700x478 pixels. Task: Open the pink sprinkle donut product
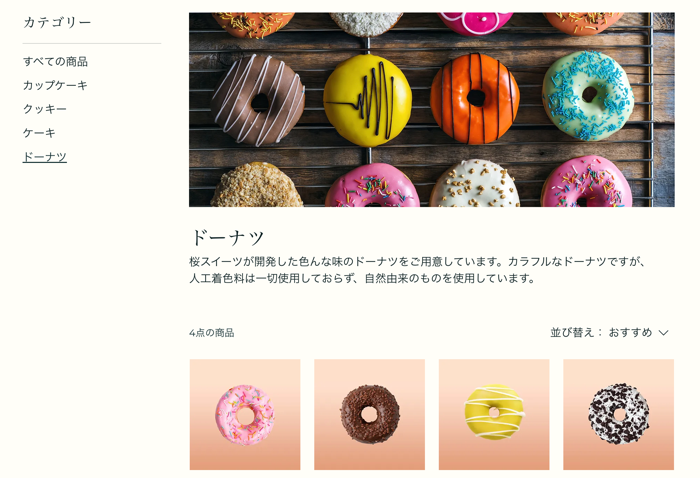245,415
